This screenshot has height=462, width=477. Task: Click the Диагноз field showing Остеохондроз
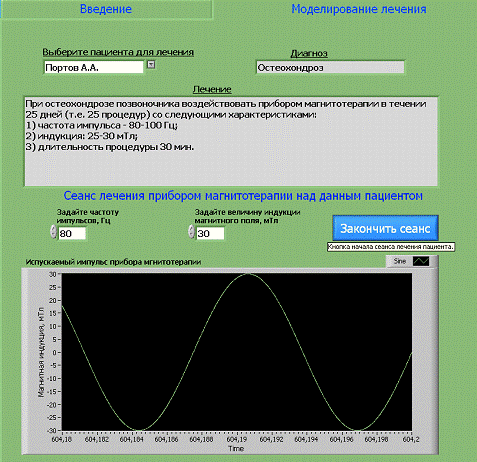pos(330,67)
